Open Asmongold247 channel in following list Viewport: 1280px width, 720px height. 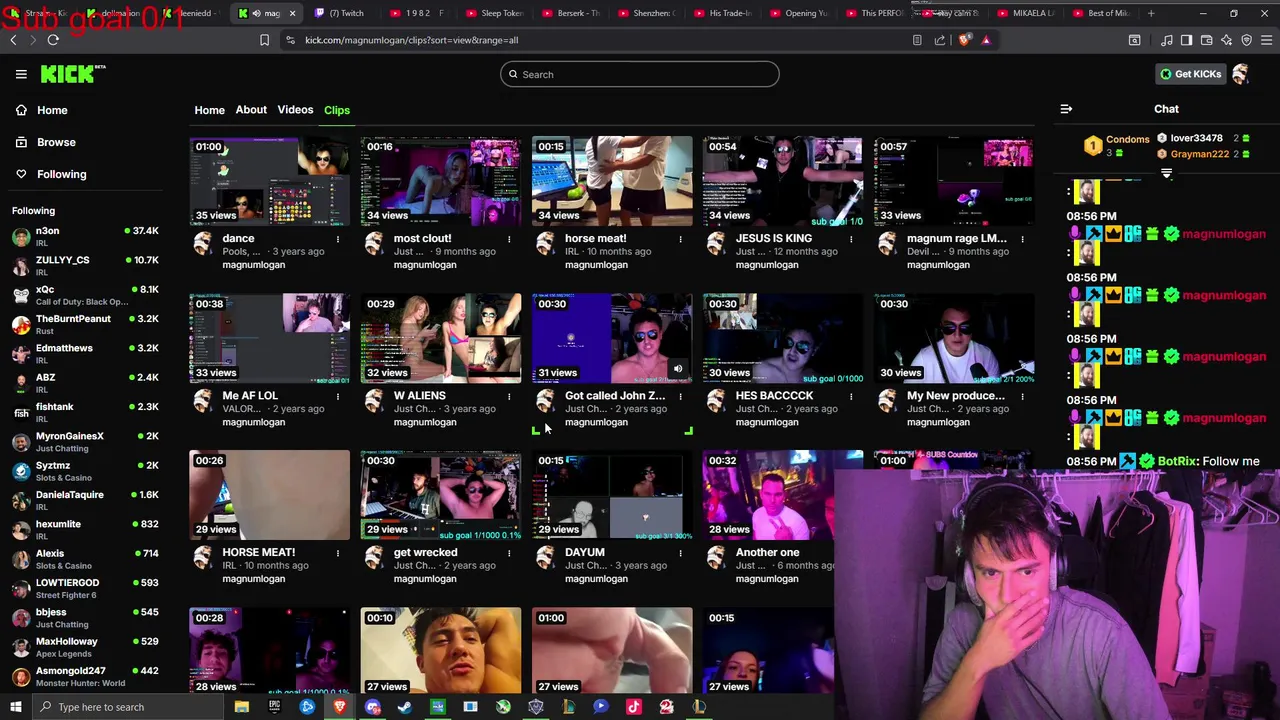(x=85, y=676)
